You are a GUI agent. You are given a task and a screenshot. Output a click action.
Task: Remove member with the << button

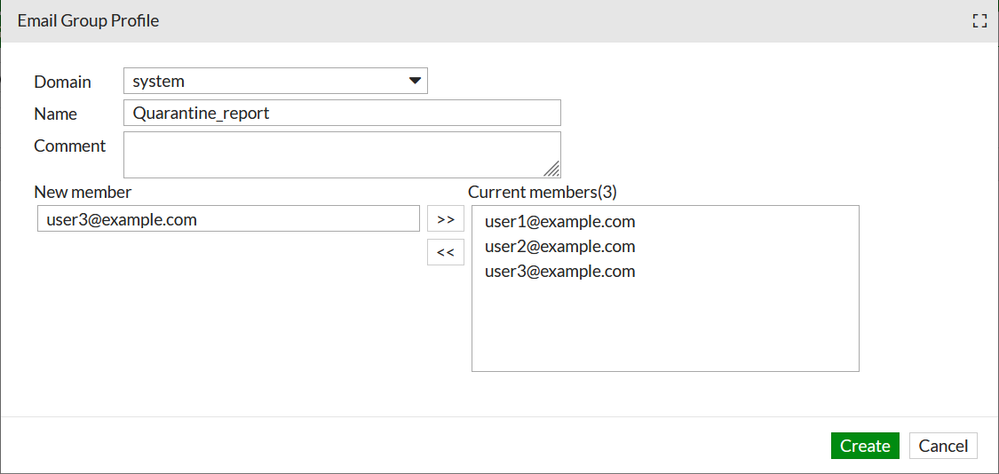[x=445, y=252]
